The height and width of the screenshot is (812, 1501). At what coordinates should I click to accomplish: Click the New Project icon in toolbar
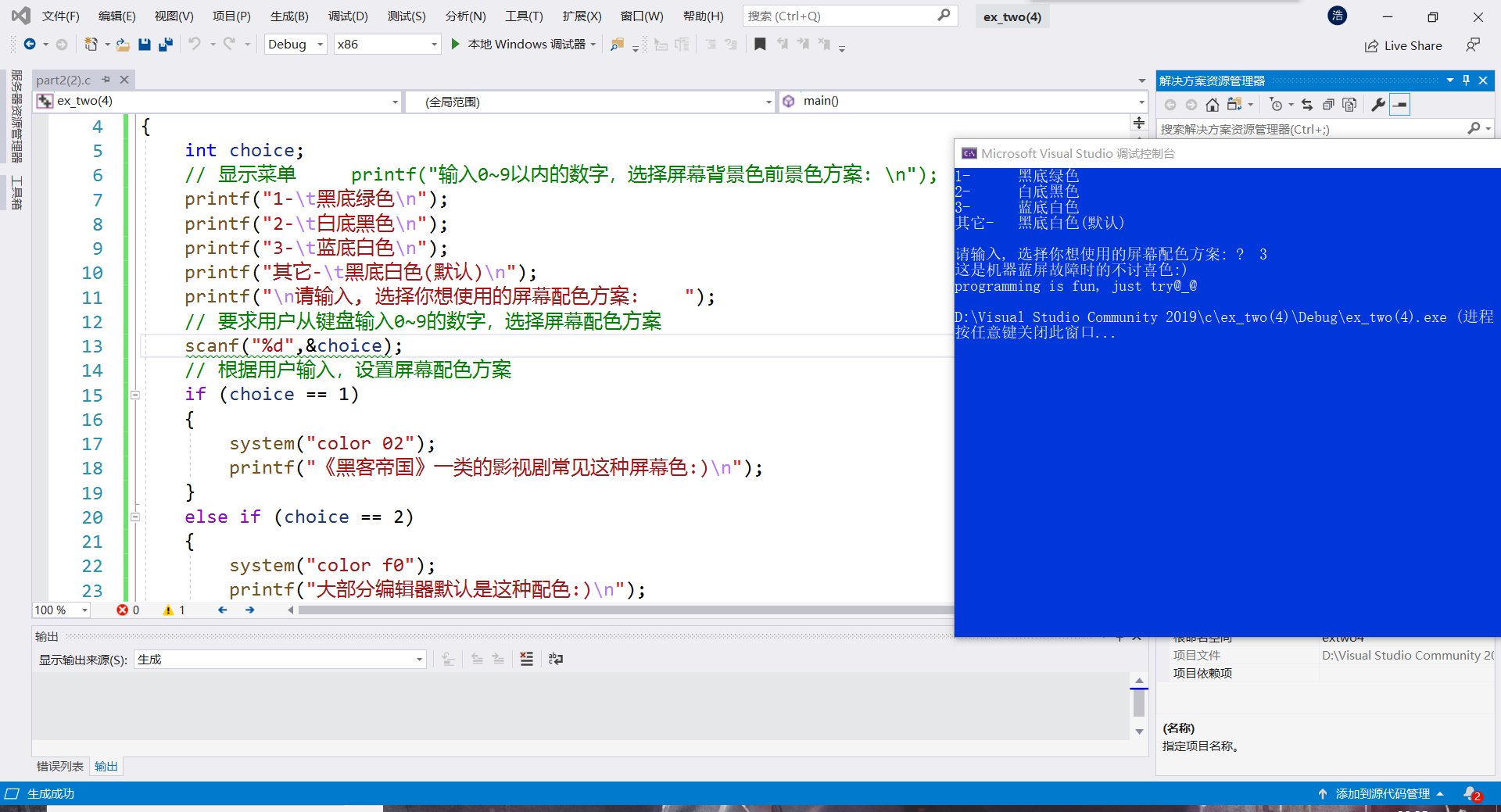coord(91,45)
